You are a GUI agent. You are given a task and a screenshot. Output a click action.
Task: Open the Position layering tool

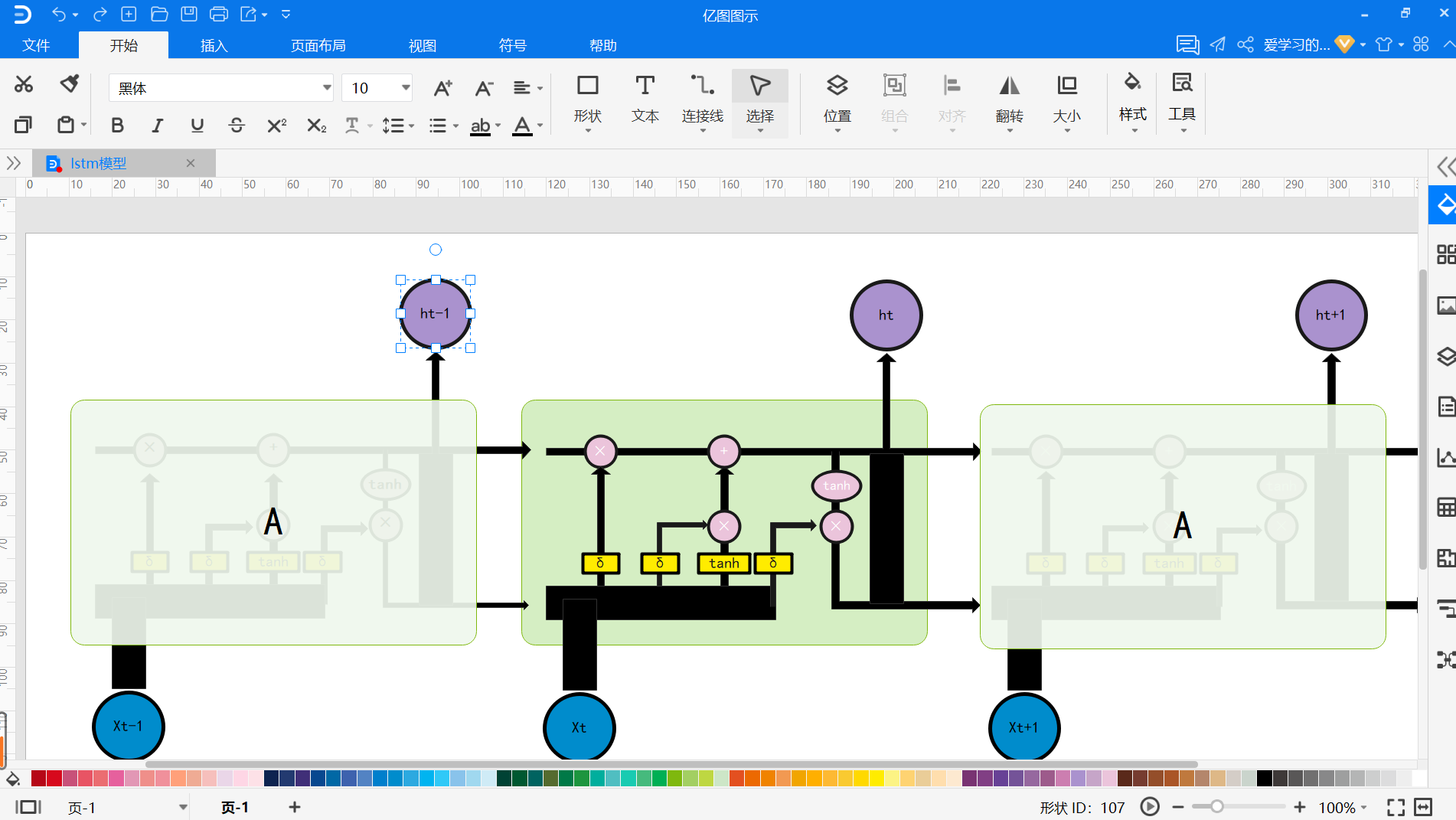[837, 101]
